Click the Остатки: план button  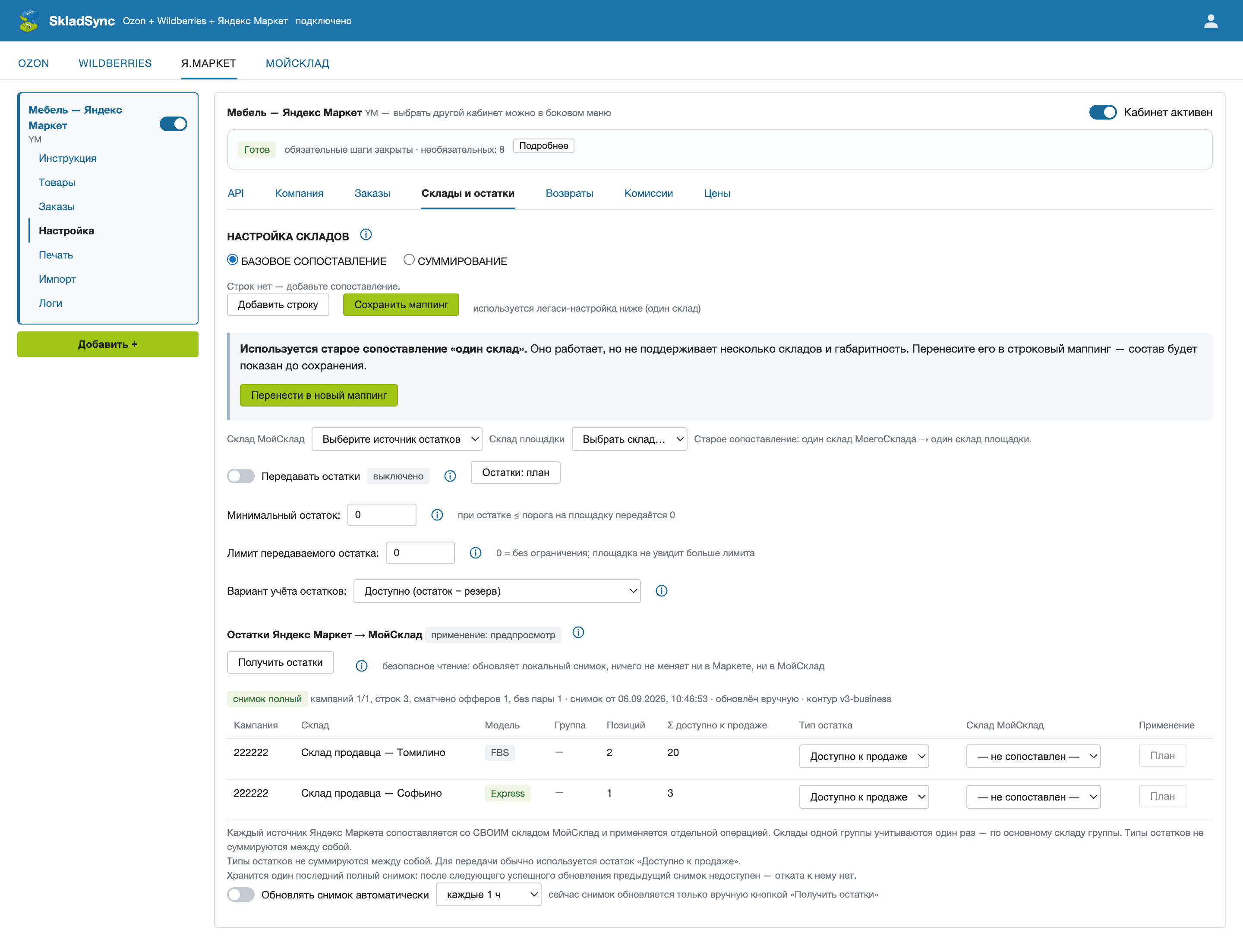click(x=516, y=473)
